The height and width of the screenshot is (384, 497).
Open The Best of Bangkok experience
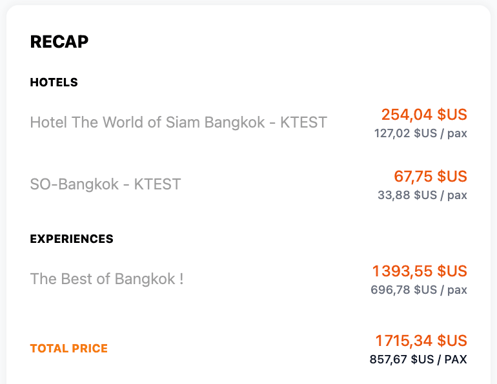pyautogui.click(x=107, y=279)
